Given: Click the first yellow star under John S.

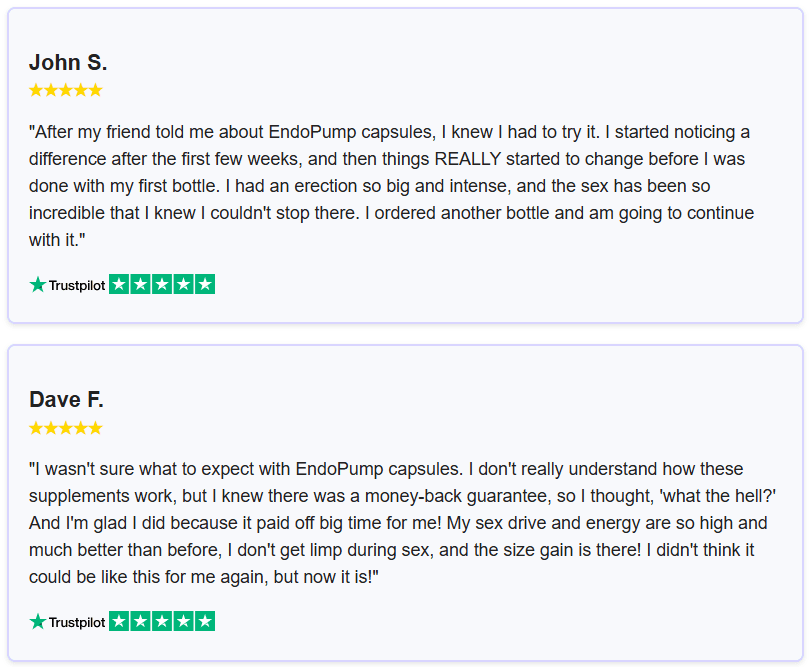Looking at the screenshot, I should [x=36, y=90].
